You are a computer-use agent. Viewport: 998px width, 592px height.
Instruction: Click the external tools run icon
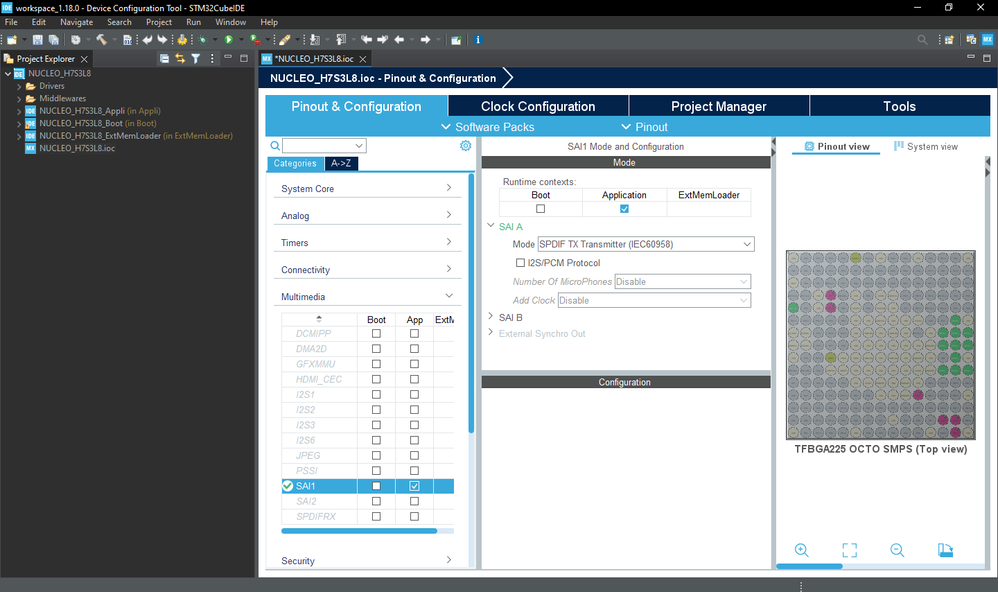(x=255, y=39)
